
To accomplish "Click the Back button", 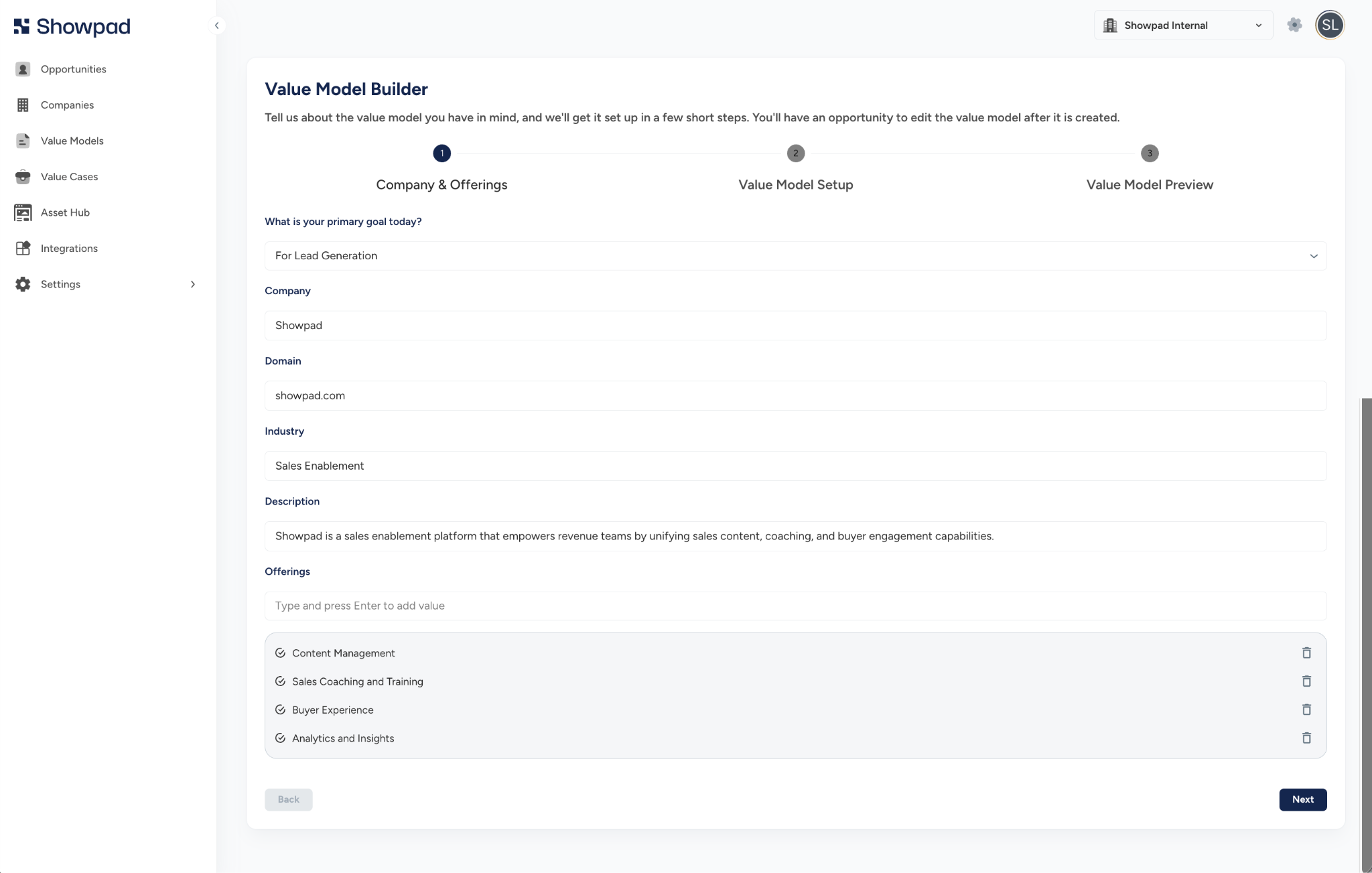I will tap(288, 799).
